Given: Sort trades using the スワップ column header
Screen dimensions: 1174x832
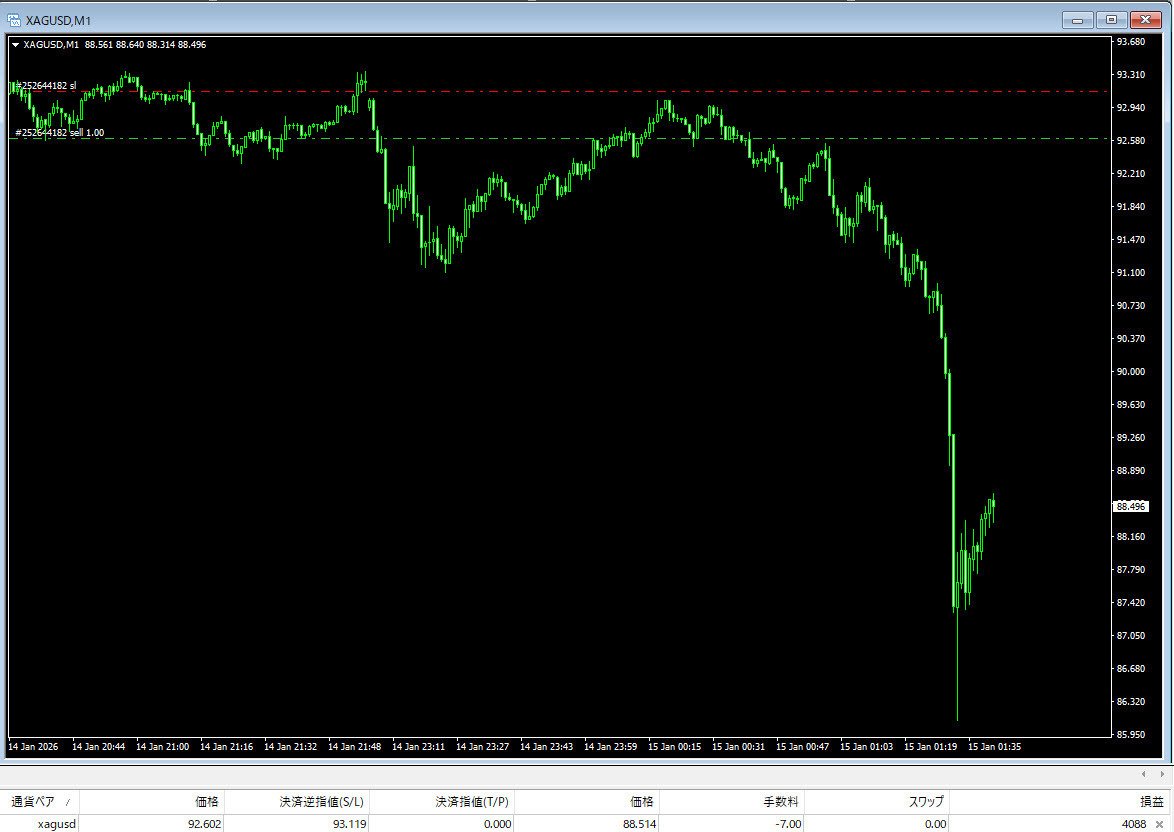Looking at the screenshot, I should (925, 801).
